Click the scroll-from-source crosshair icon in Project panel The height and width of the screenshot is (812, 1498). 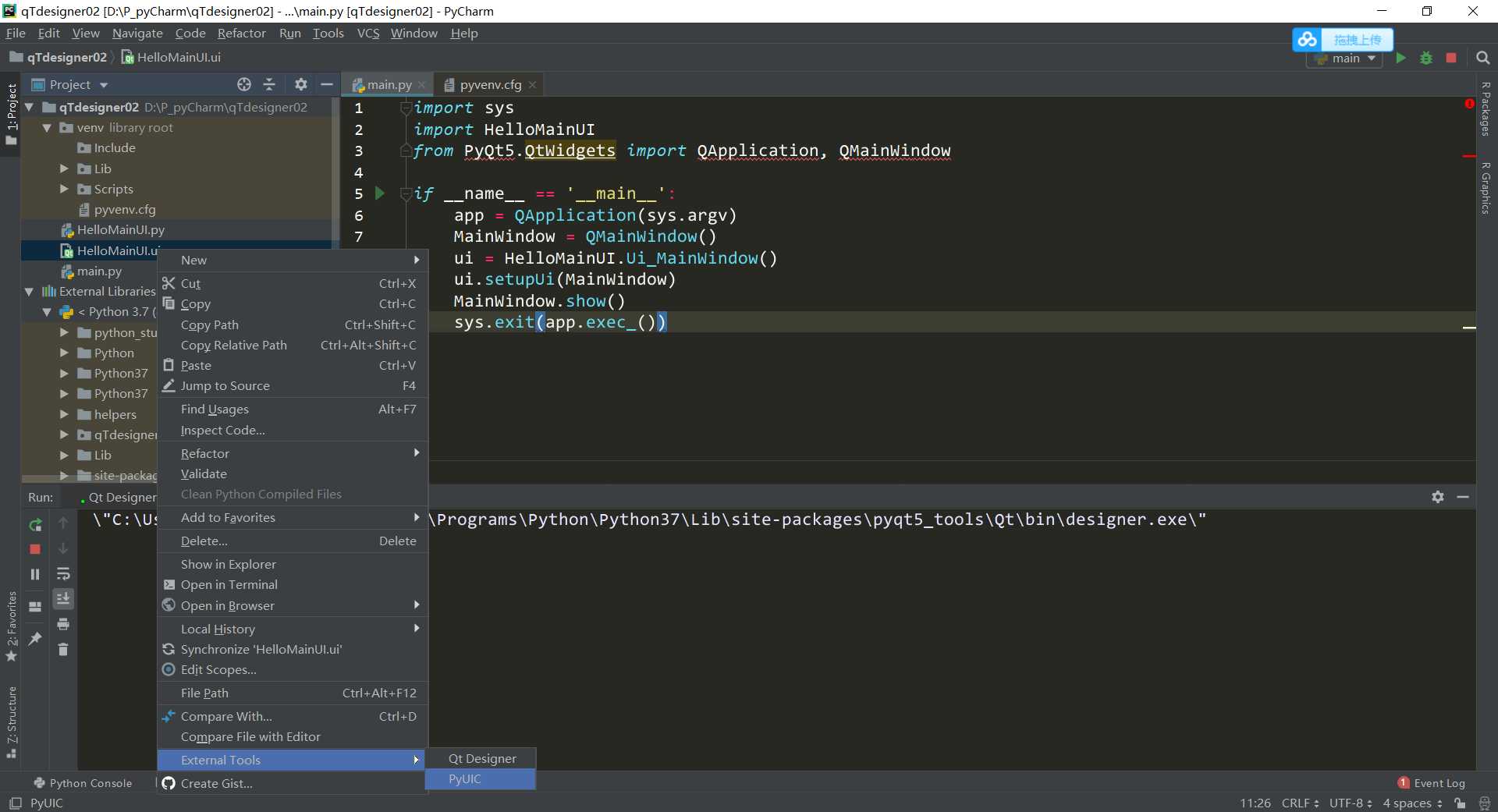coord(244,84)
